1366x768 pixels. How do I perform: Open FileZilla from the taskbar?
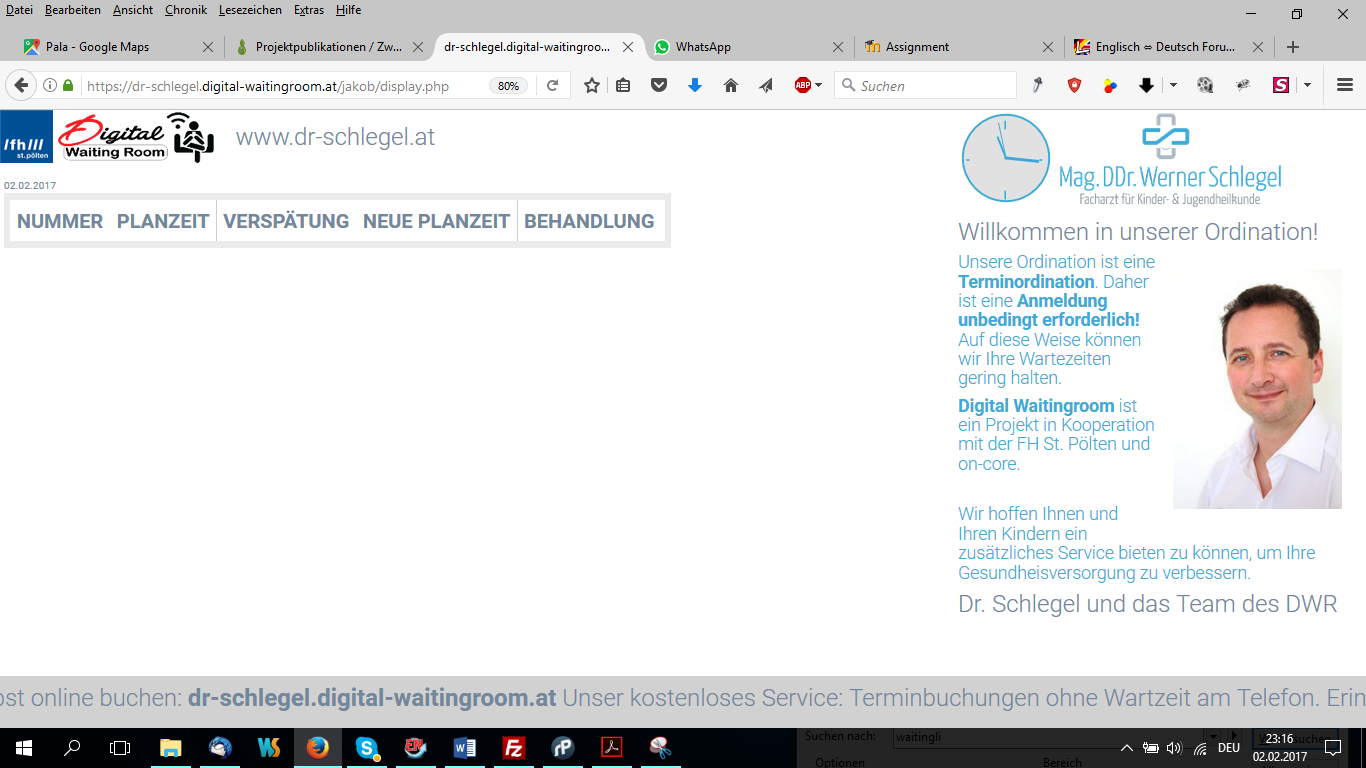[514, 748]
